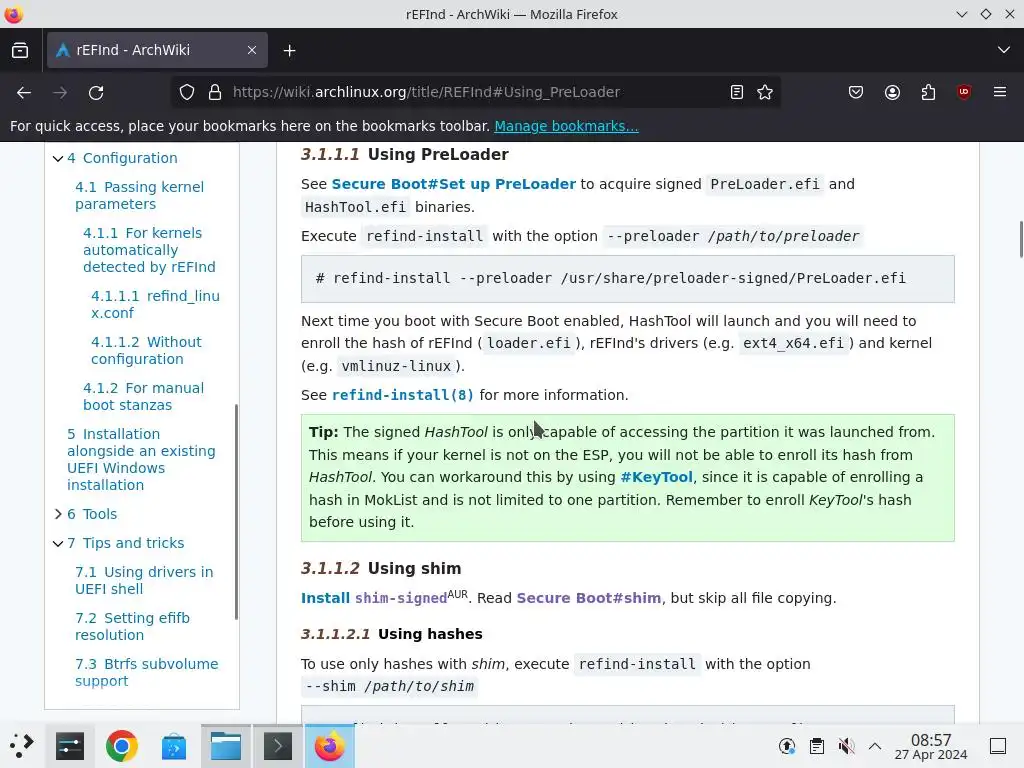Image resolution: width=1024 pixels, height=768 pixels.
Task: Reload the page with the refresh icon
Action: click(96, 93)
